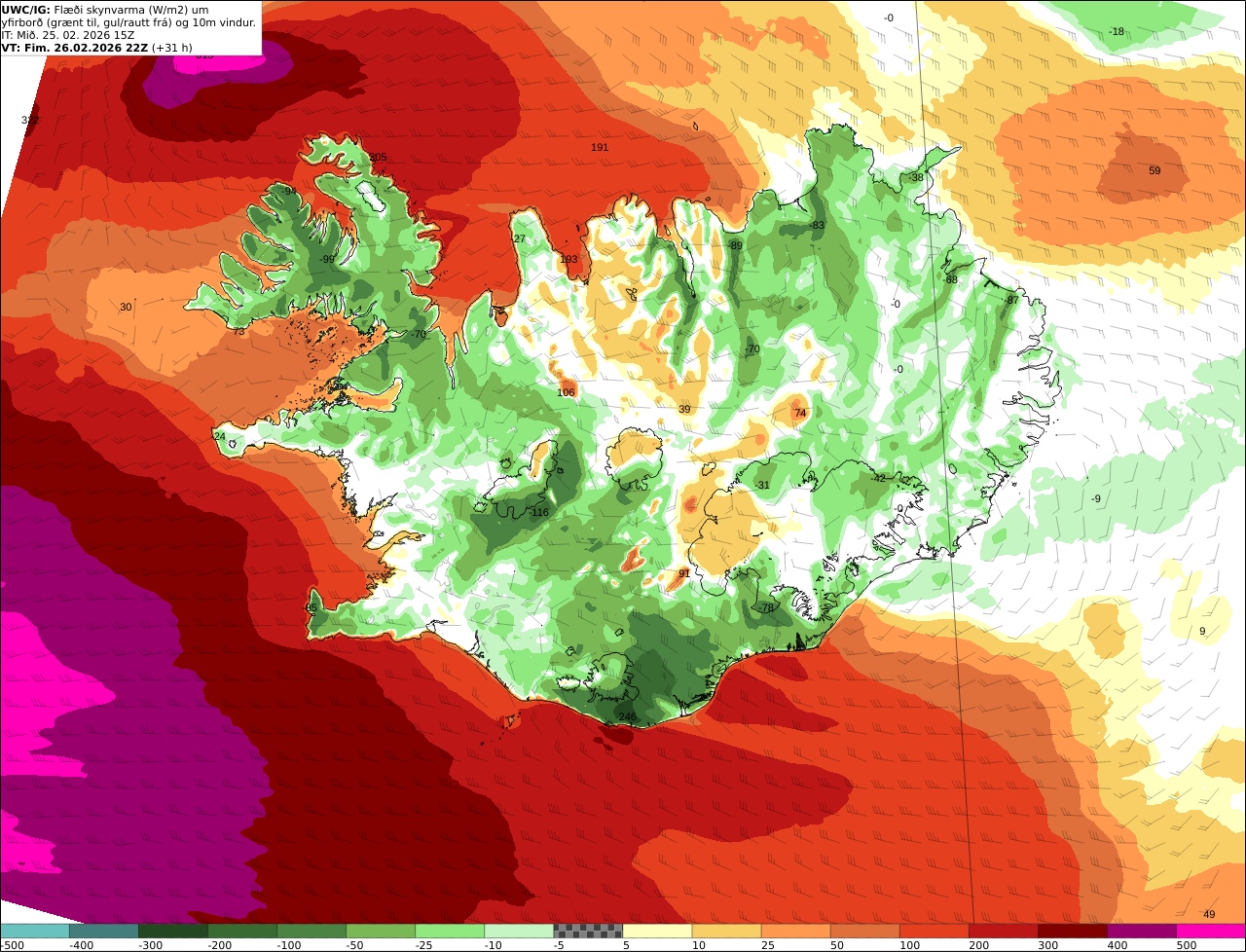Click the title line 'UWC/IG: Flæði skynvarma (W/m2) um'

[105, 9]
